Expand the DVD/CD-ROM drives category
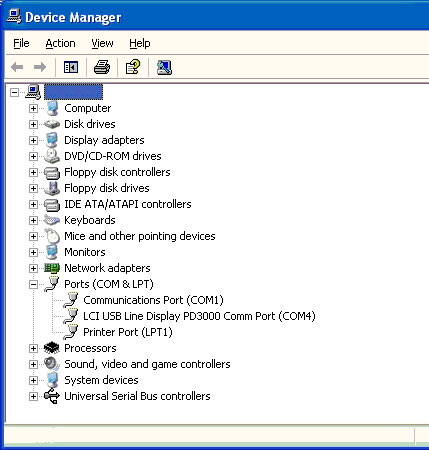This screenshot has height=450, width=429. click(33, 156)
